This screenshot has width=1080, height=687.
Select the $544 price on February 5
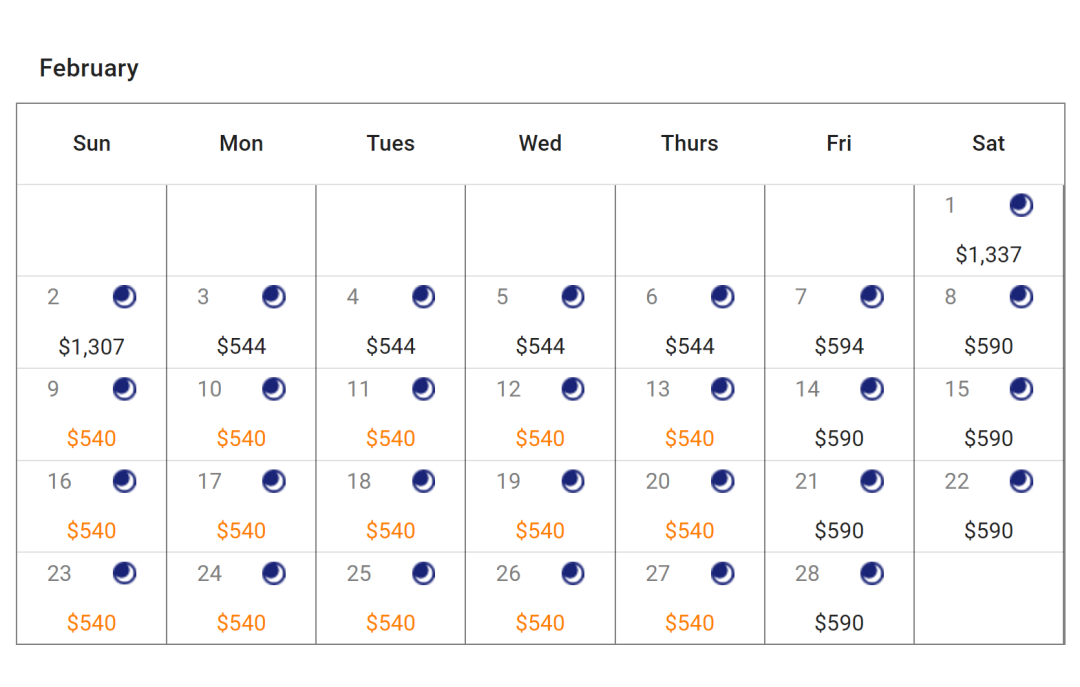[x=540, y=346]
